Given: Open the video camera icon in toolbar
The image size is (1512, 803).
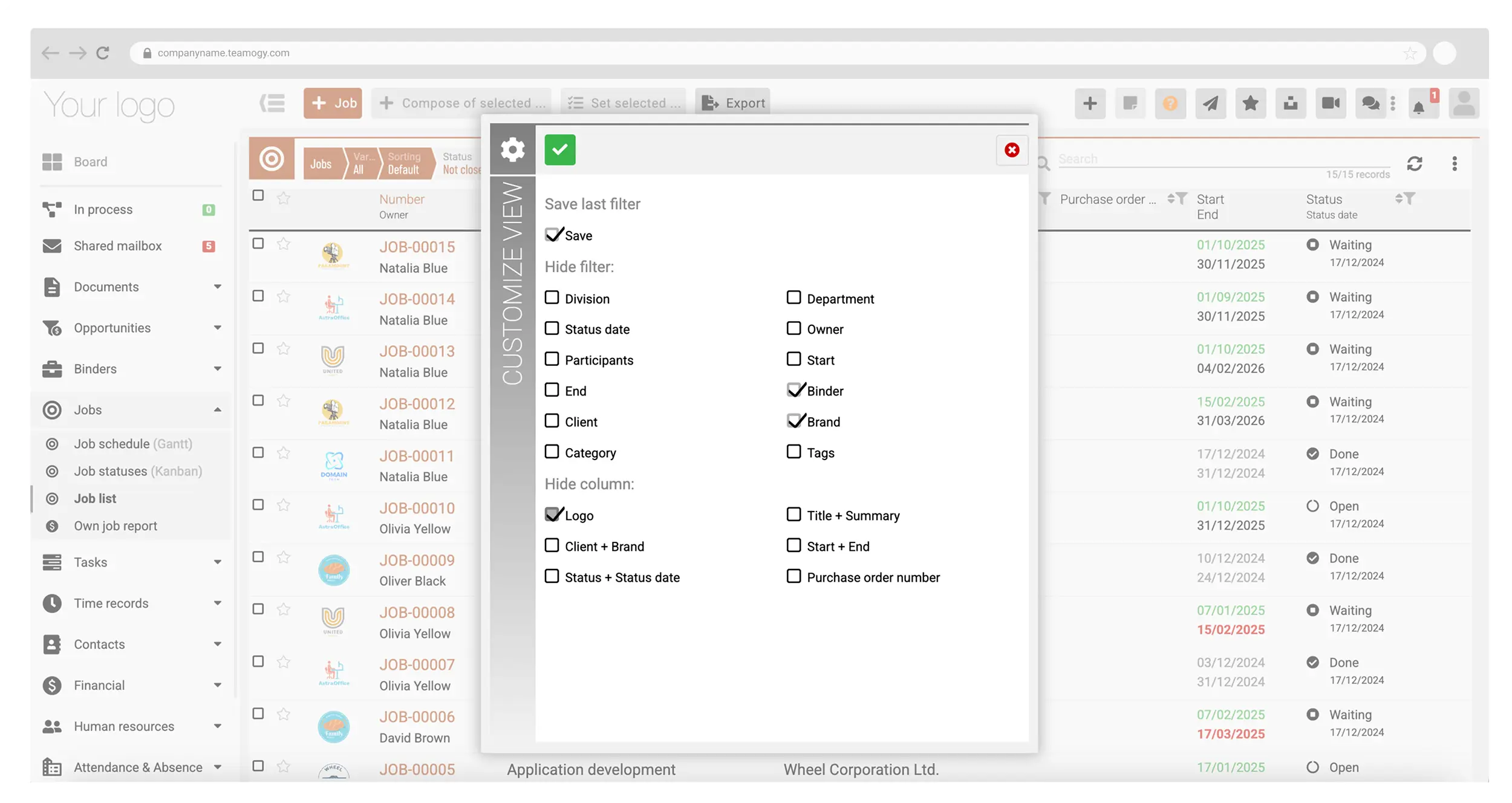Looking at the screenshot, I should click(x=1331, y=103).
